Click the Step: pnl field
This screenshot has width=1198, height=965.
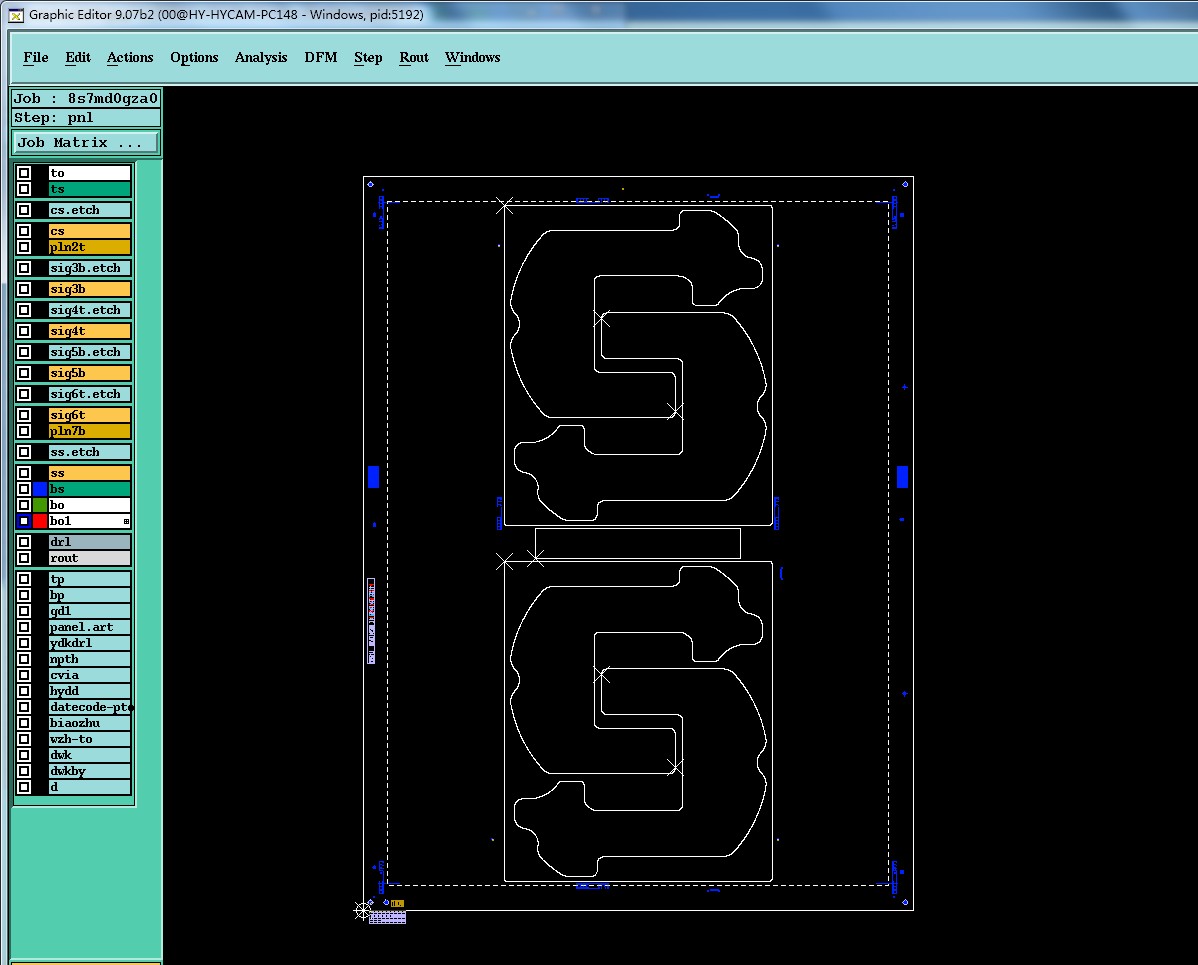point(86,118)
